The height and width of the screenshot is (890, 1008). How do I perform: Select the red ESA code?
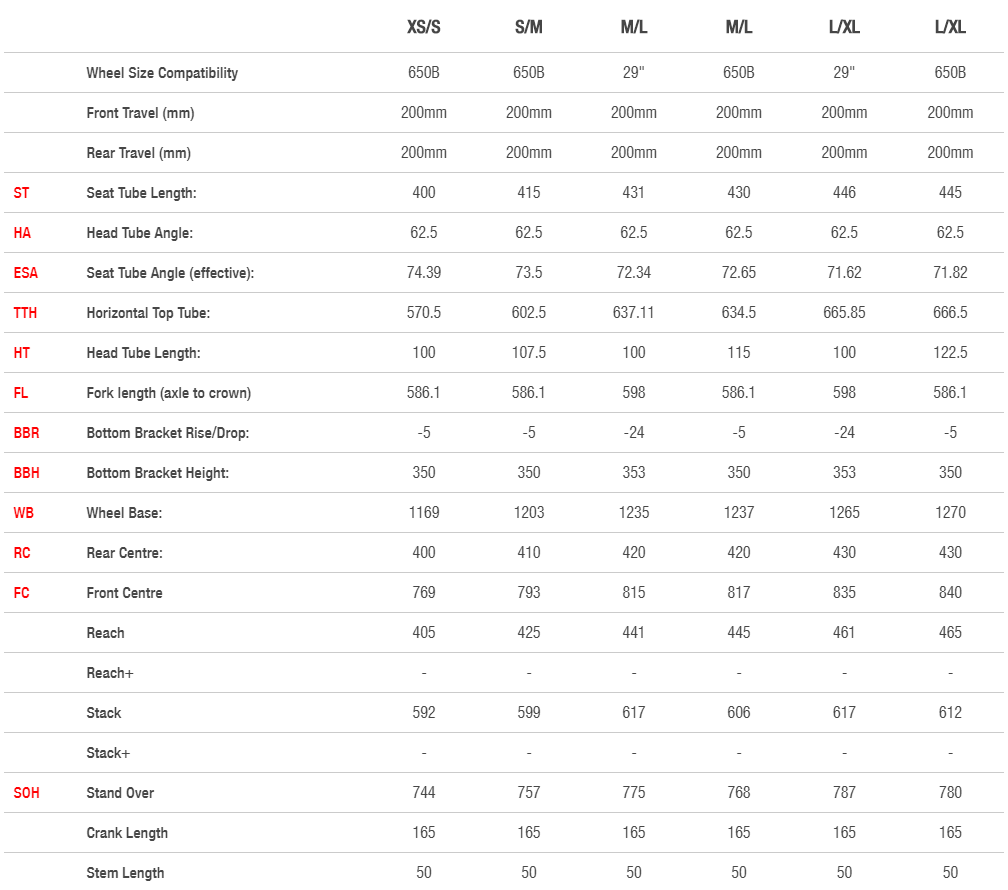tap(26, 273)
